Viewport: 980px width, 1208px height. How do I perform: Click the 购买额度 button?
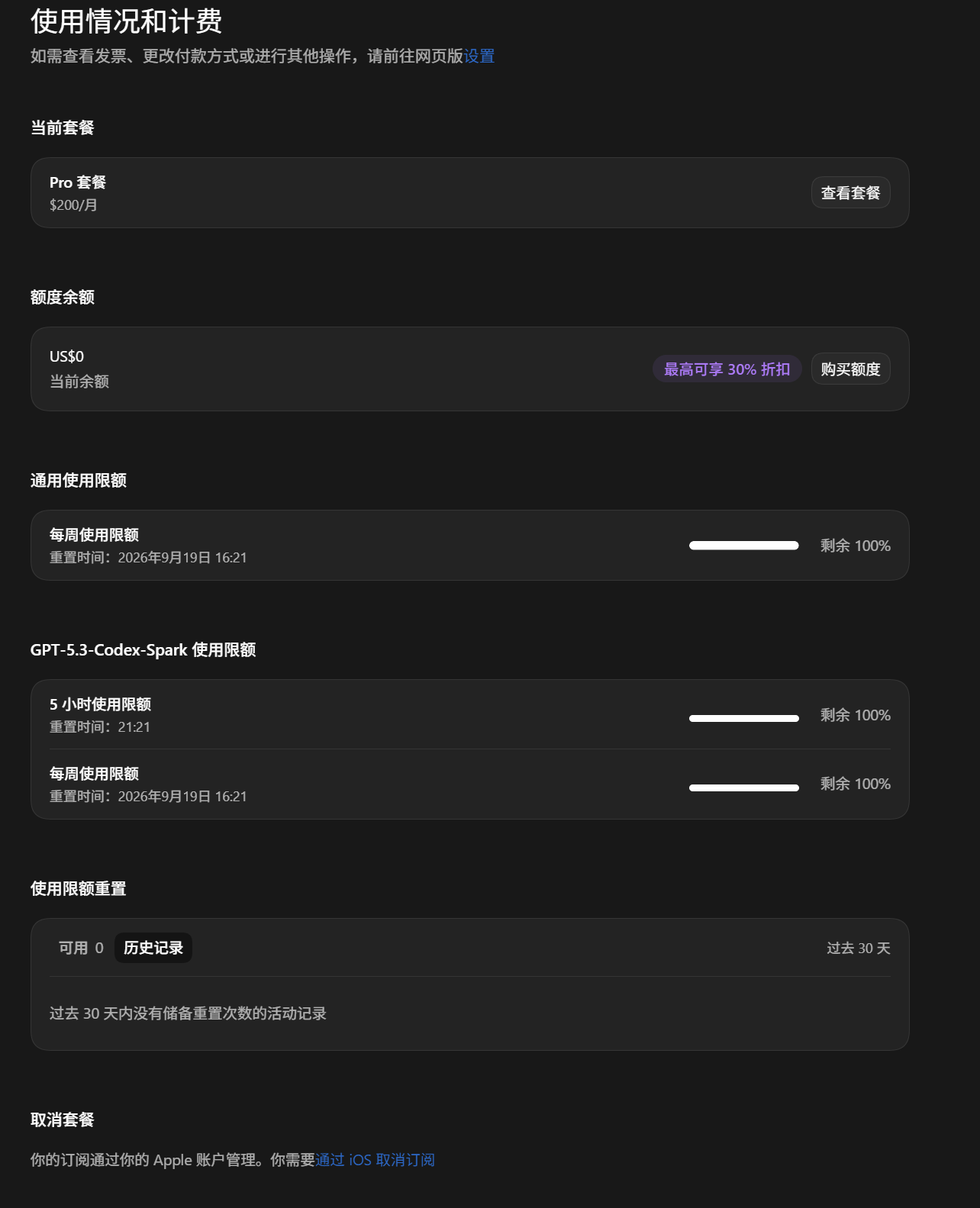[x=850, y=369]
